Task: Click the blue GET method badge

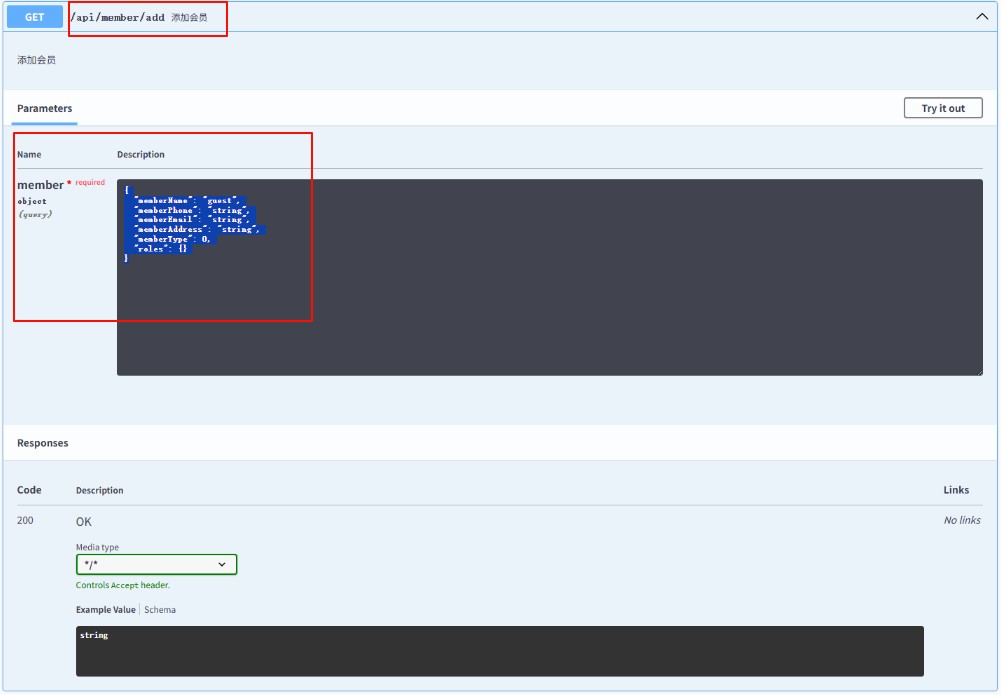Action: click(x=35, y=17)
